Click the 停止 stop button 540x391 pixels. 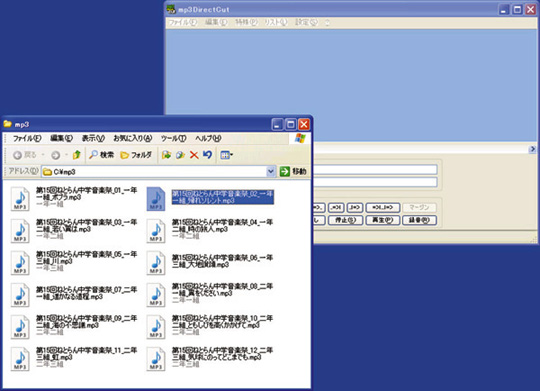[x=345, y=220]
